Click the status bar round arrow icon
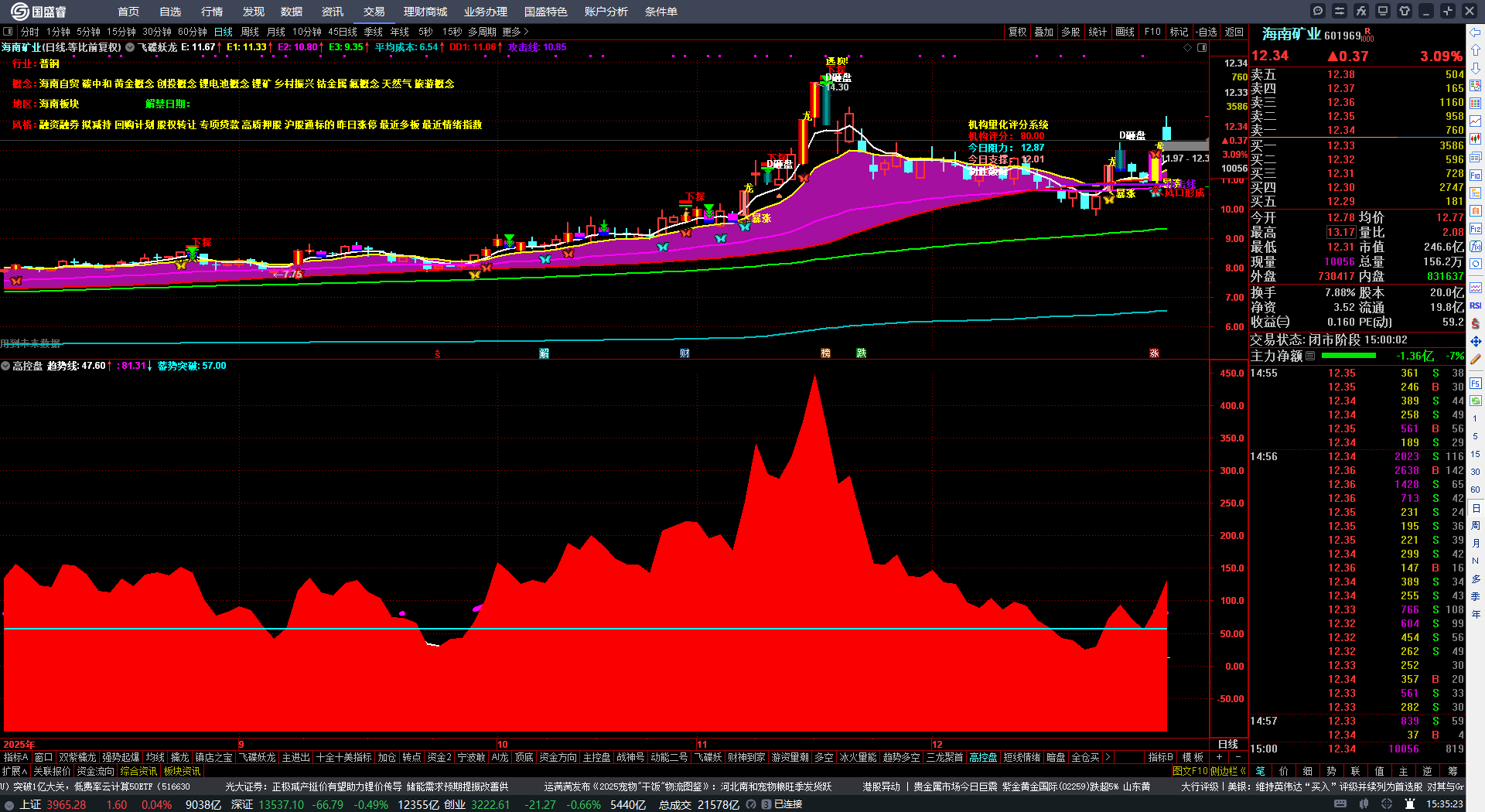Viewport: 1485px width, 812px height. click(x=9, y=804)
